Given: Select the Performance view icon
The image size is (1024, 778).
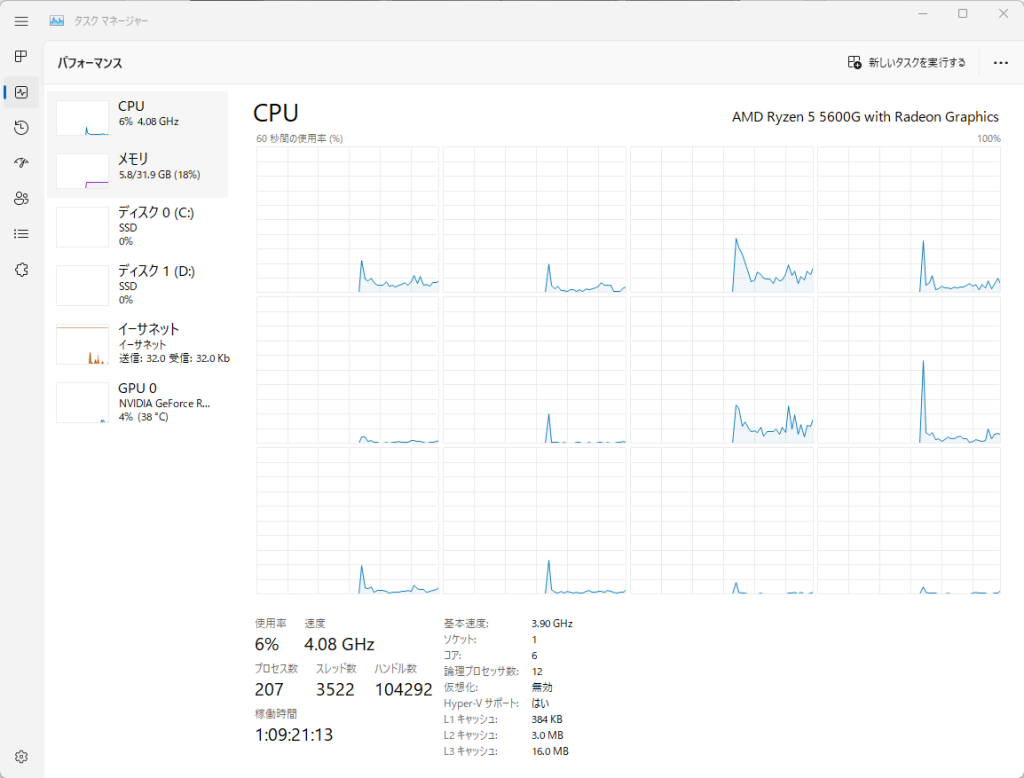Looking at the screenshot, I should click(20, 92).
